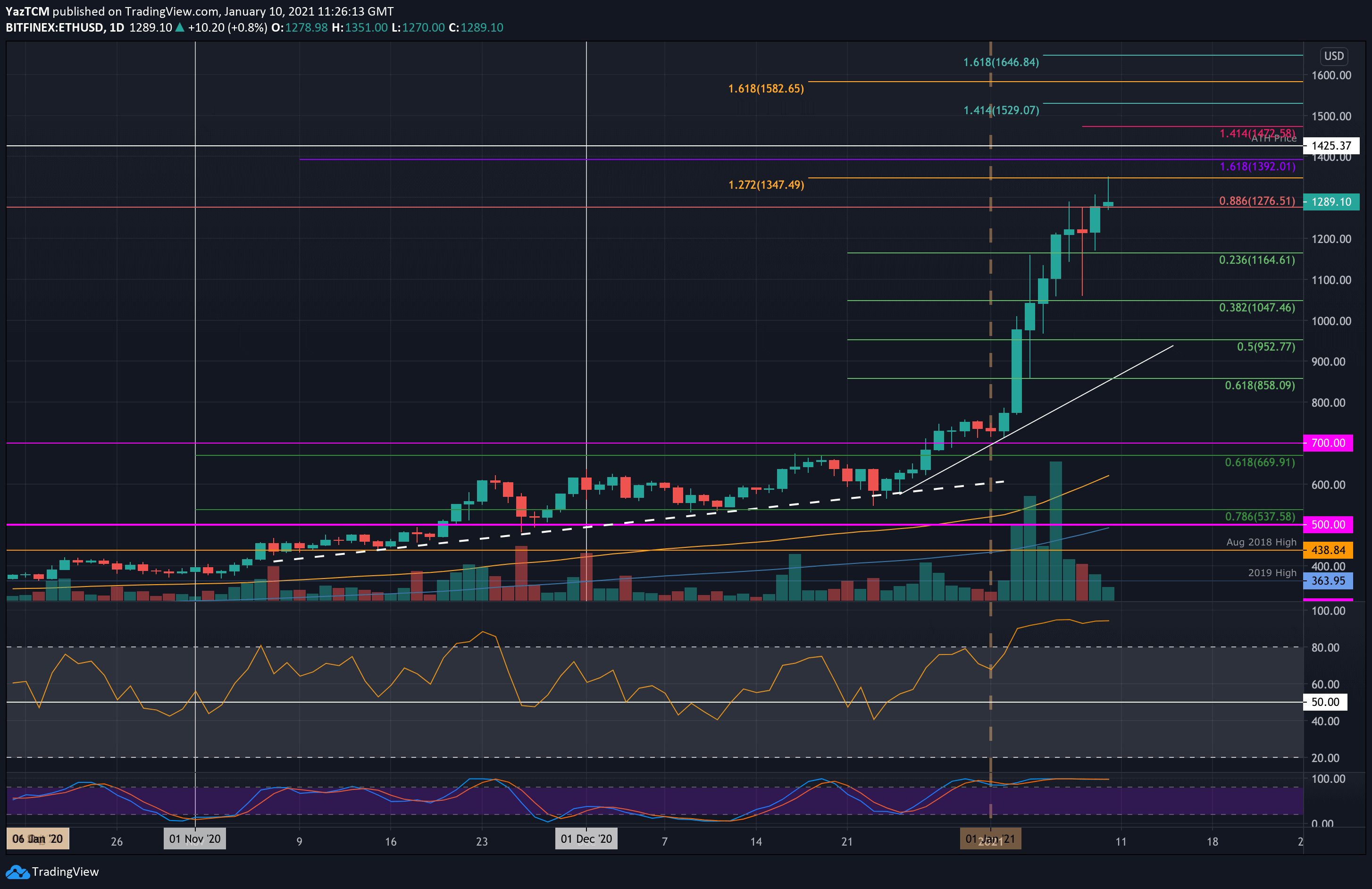Select the 1.618(1392.01) purple Fibonacci label
Image resolution: width=1372 pixels, height=889 pixels.
pos(1257,167)
